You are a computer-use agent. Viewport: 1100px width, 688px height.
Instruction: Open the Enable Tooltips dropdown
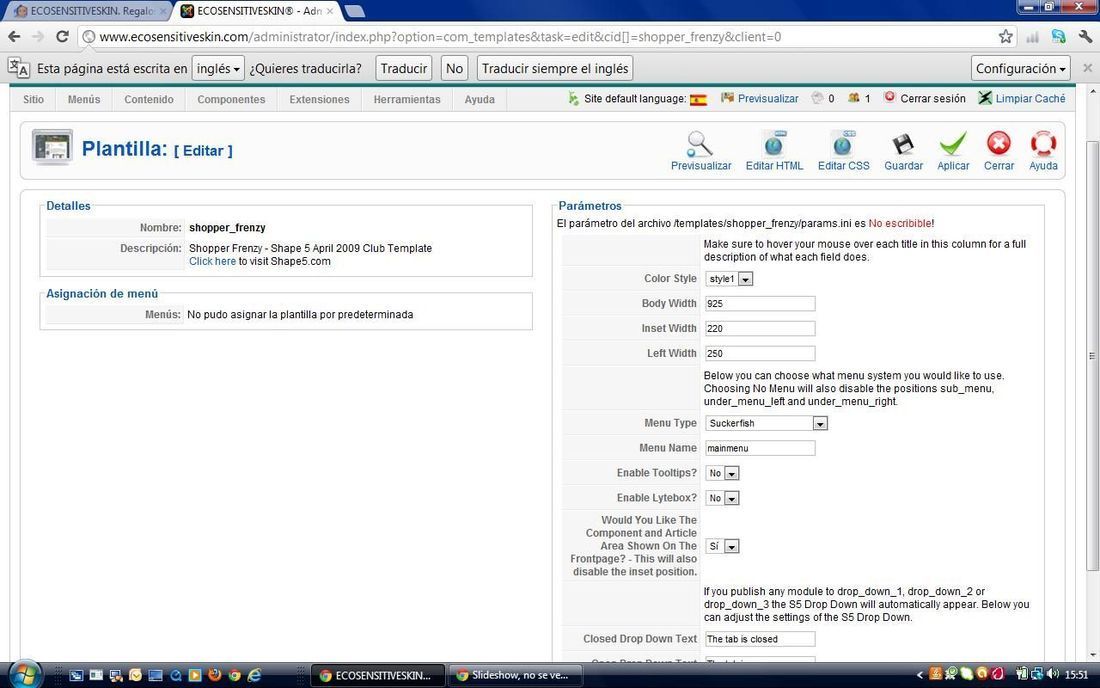[723, 473]
